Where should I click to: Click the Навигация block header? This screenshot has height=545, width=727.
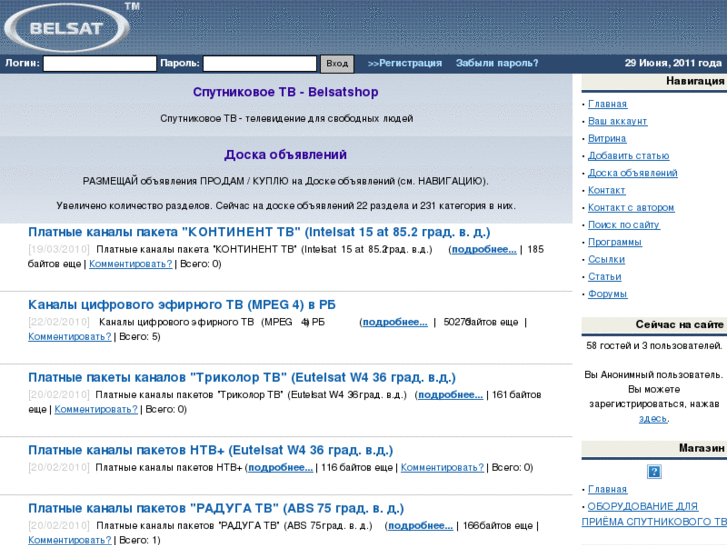coord(654,81)
